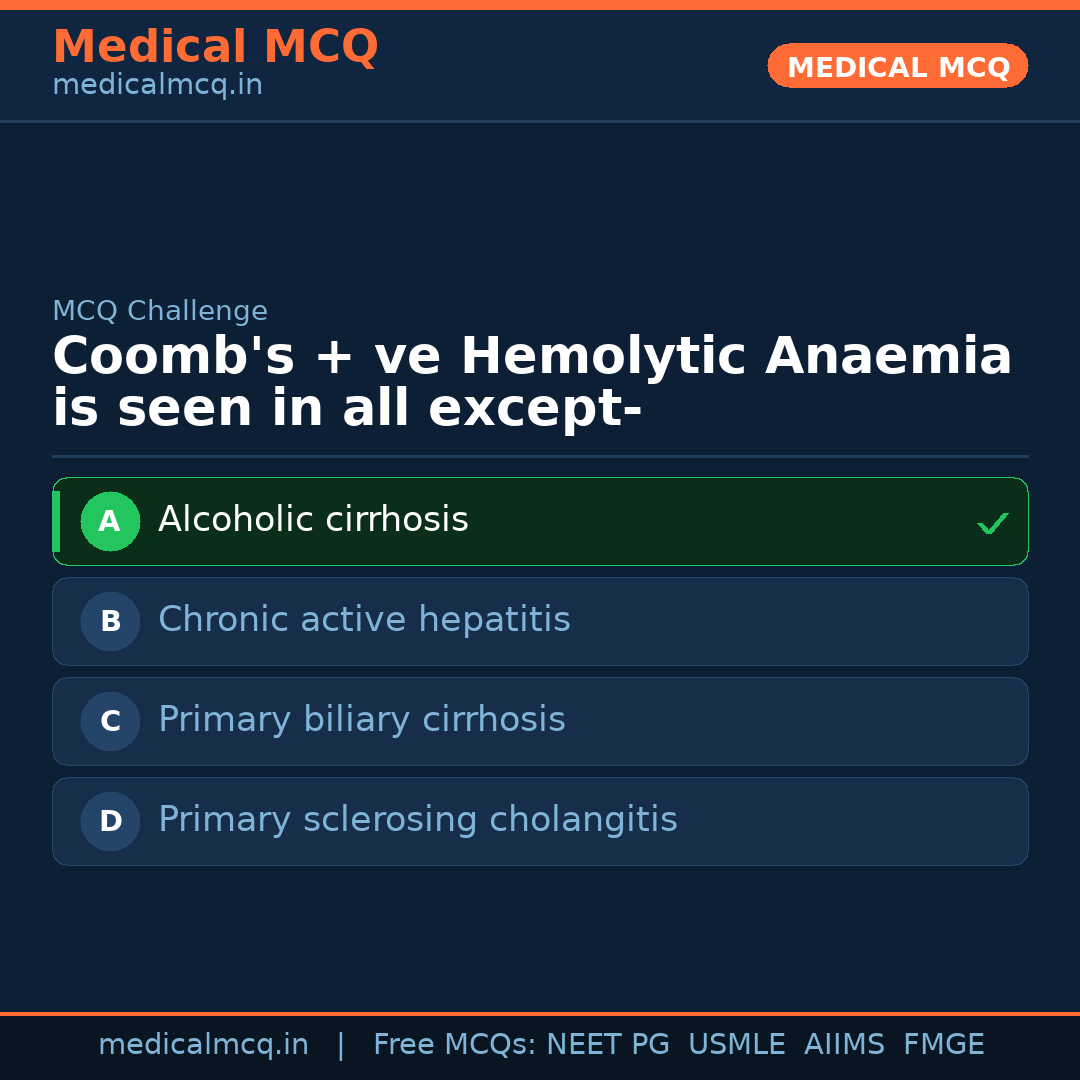Select the Alcoholic cirrhosis answer text
1080x1080 pixels.
click(x=313, y=520)
